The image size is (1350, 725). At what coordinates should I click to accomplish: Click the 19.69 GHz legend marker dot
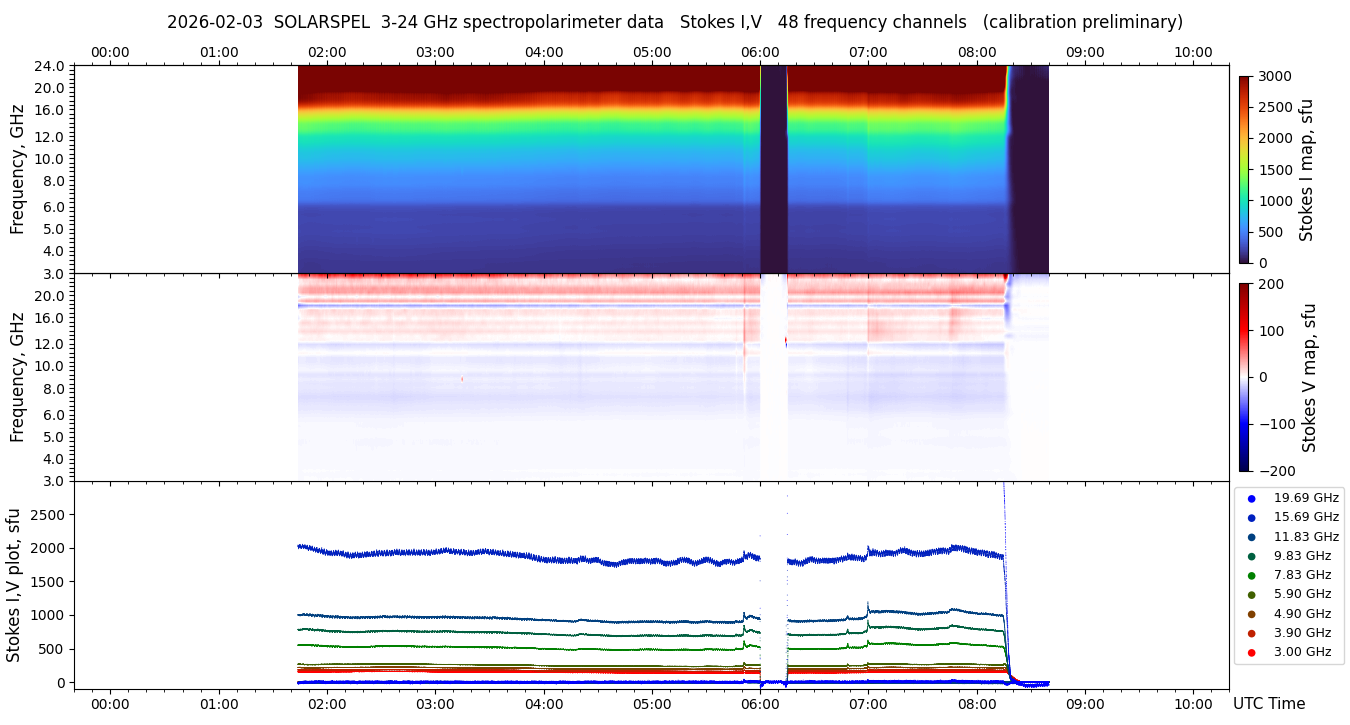[1251, 498]
